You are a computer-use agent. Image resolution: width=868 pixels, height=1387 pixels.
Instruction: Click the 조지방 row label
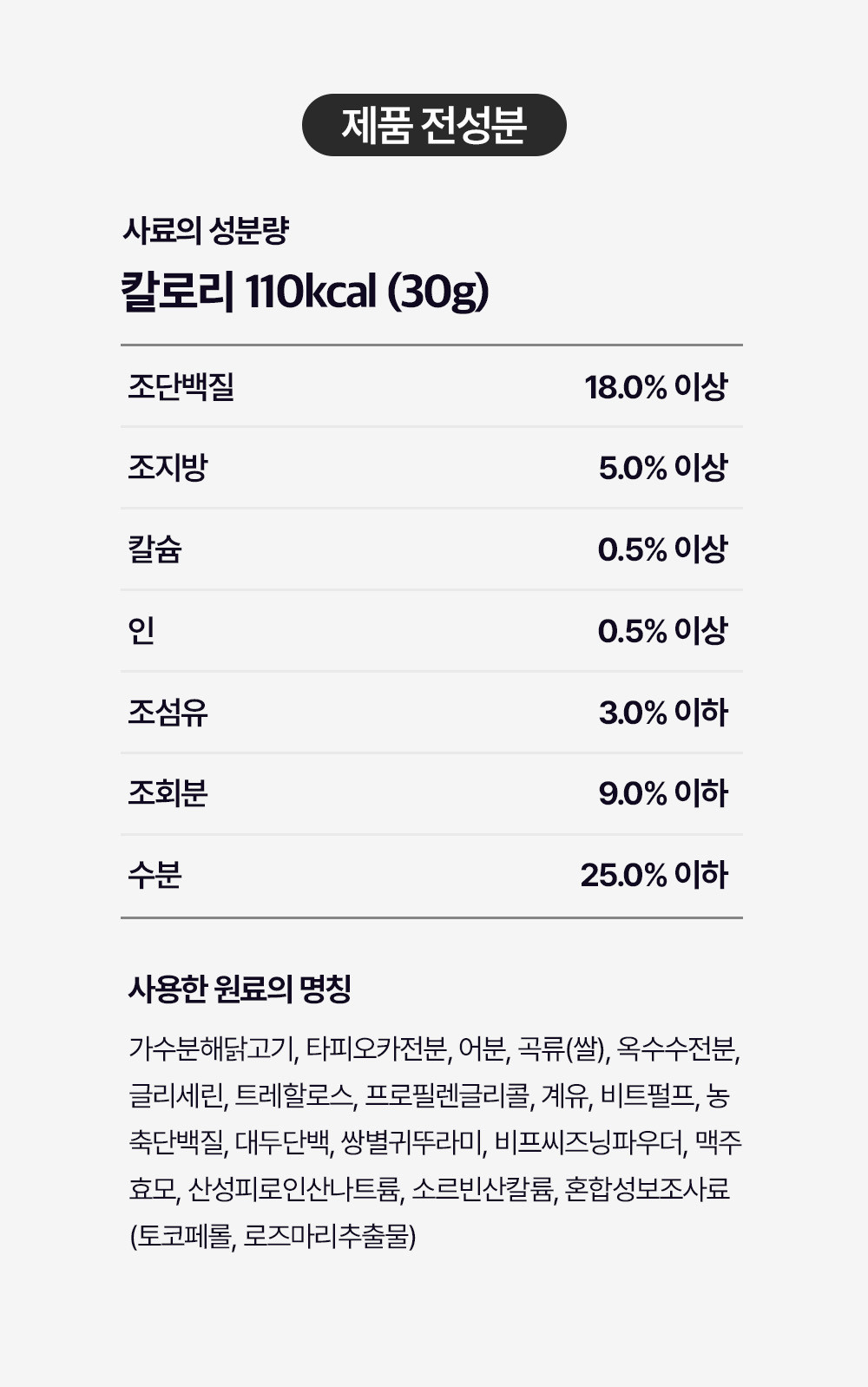[168, 468]
